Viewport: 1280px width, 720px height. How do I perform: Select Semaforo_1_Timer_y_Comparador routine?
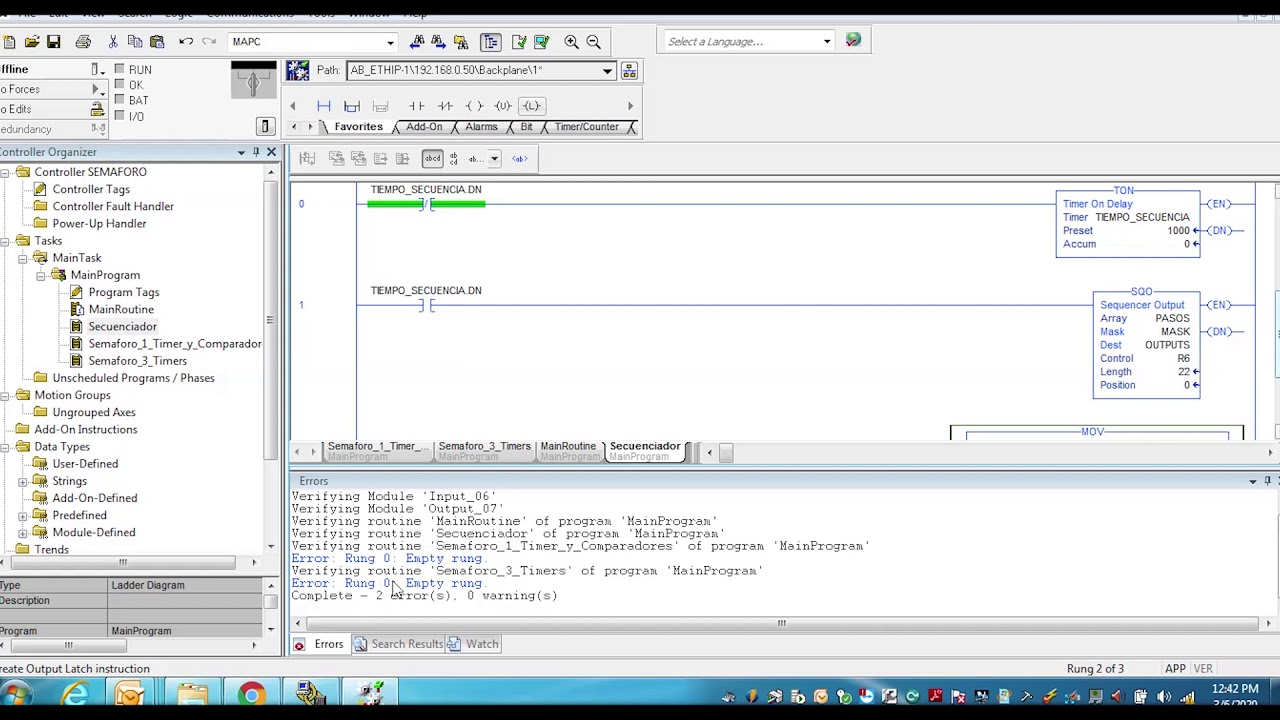pos(174,344)
